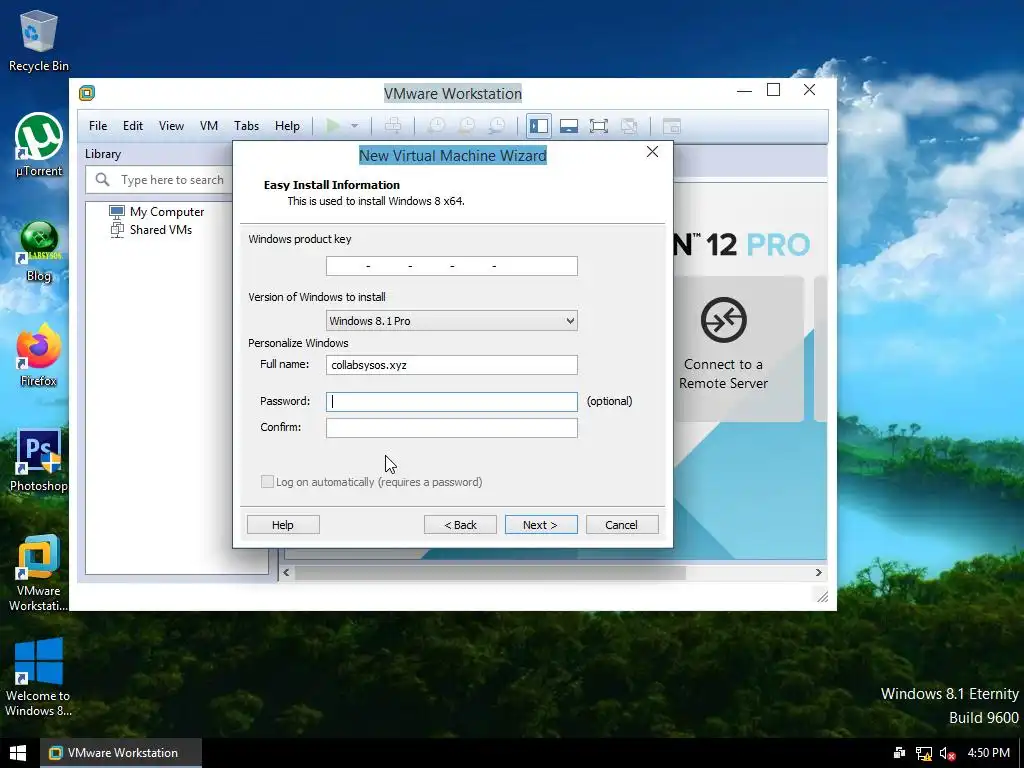Click the Full name field
This screenshot has height=768, width=1024.
click(x=451, y=365)
